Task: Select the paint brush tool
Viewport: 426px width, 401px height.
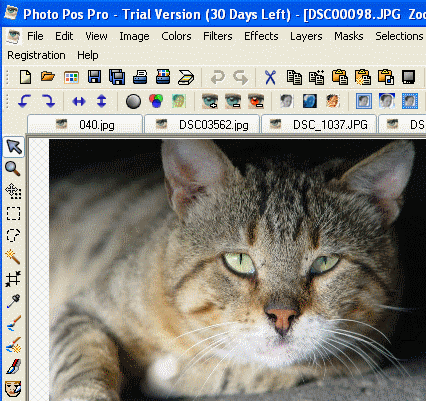Action: 13,323
